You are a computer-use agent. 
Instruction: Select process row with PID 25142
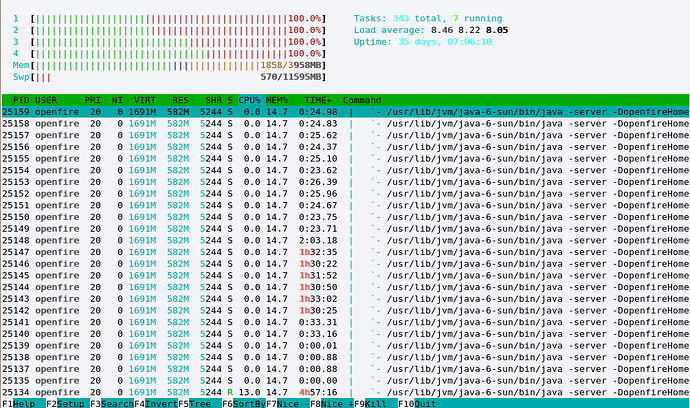click(x=345, y=310)
